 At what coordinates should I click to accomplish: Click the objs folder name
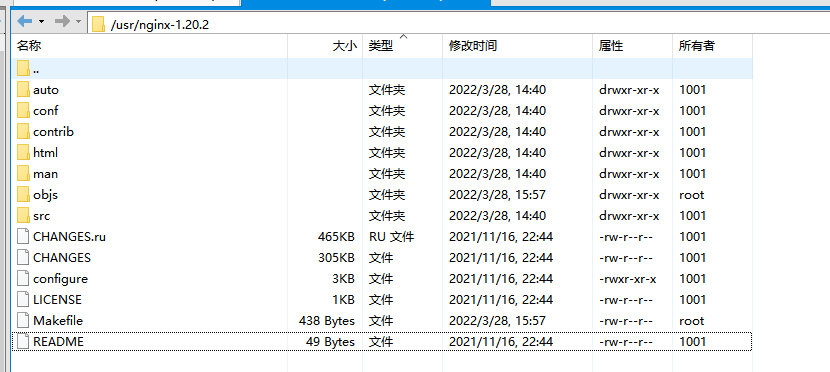(45, 195)
